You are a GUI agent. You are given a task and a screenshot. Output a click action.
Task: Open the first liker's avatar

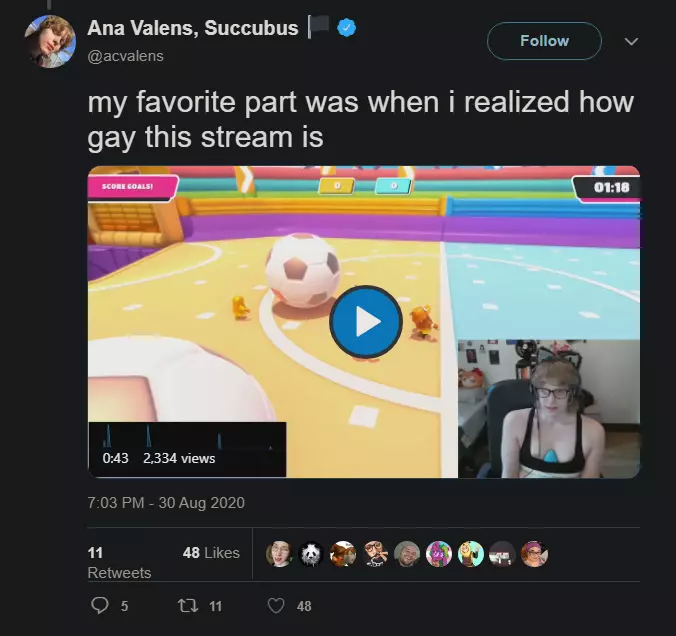pos(279,554)
